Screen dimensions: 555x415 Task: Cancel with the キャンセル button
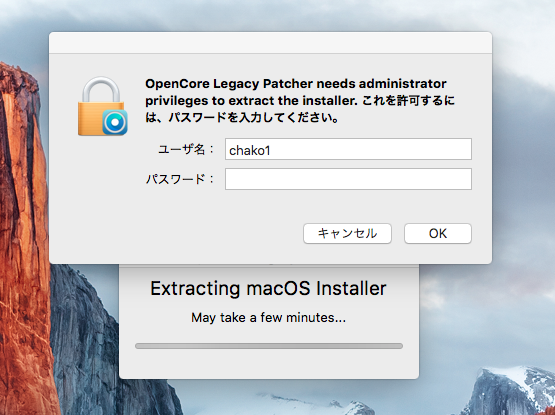pos(347,233)
